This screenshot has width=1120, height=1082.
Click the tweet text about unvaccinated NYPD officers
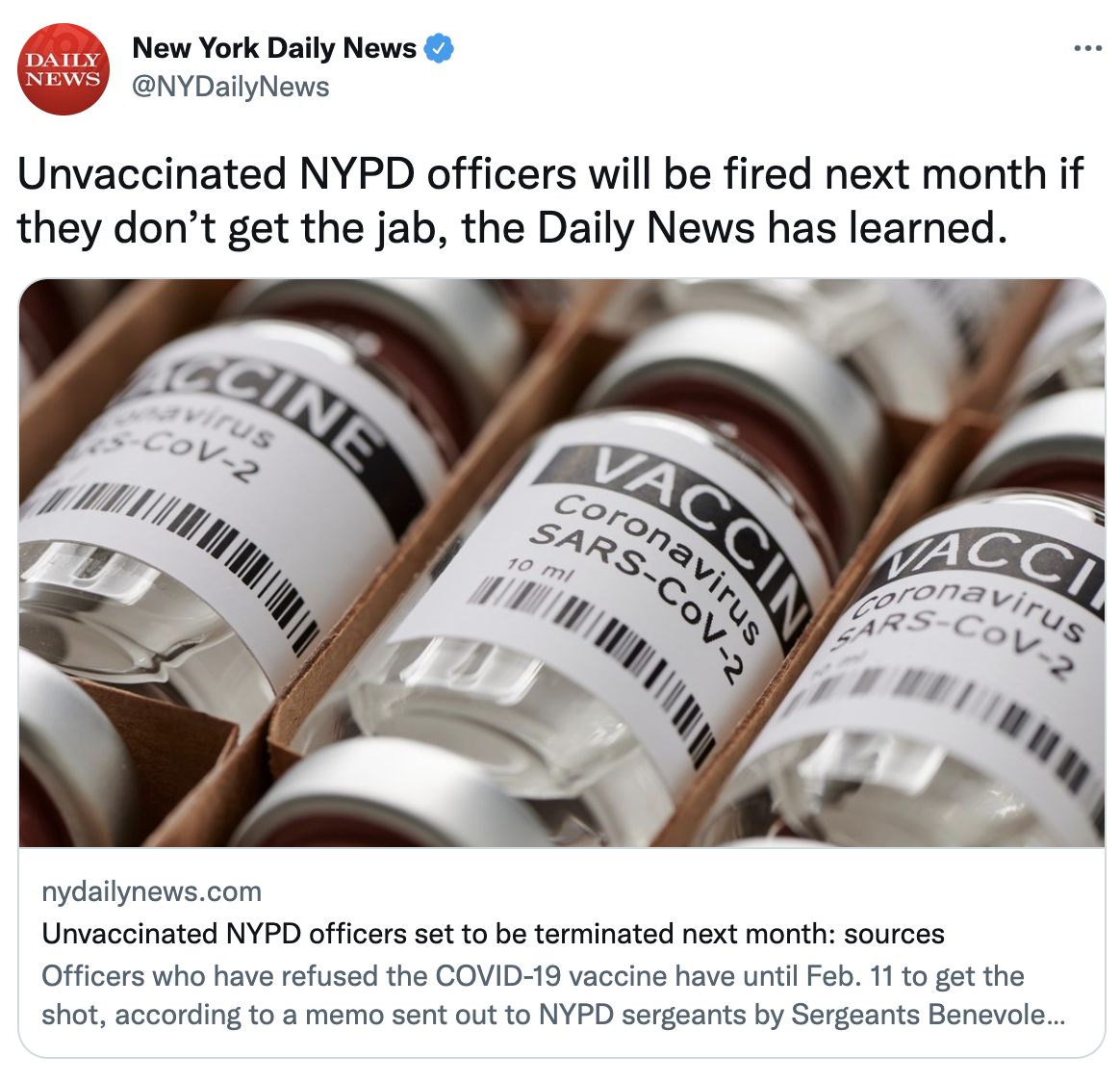click(x=550, y=201)
